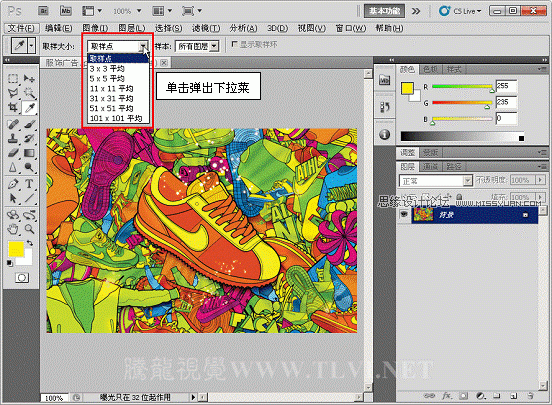Select the Gradient tool

click(29, 153)
